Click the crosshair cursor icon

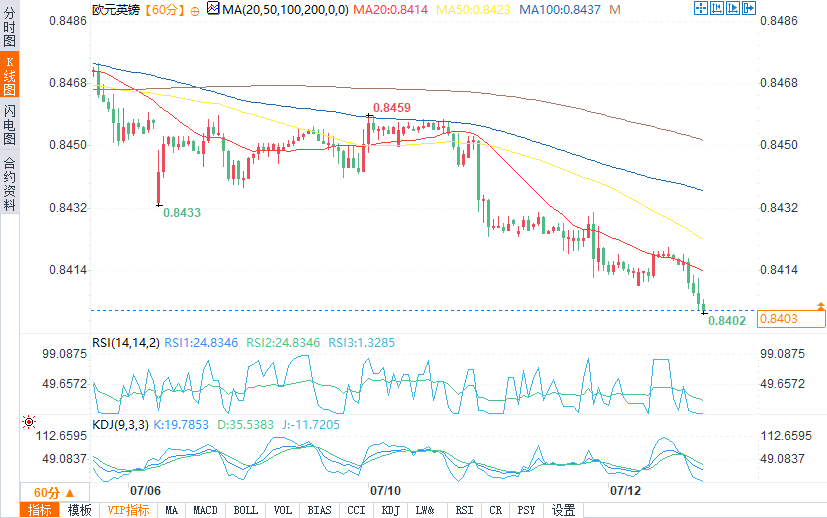coord(700,8)
